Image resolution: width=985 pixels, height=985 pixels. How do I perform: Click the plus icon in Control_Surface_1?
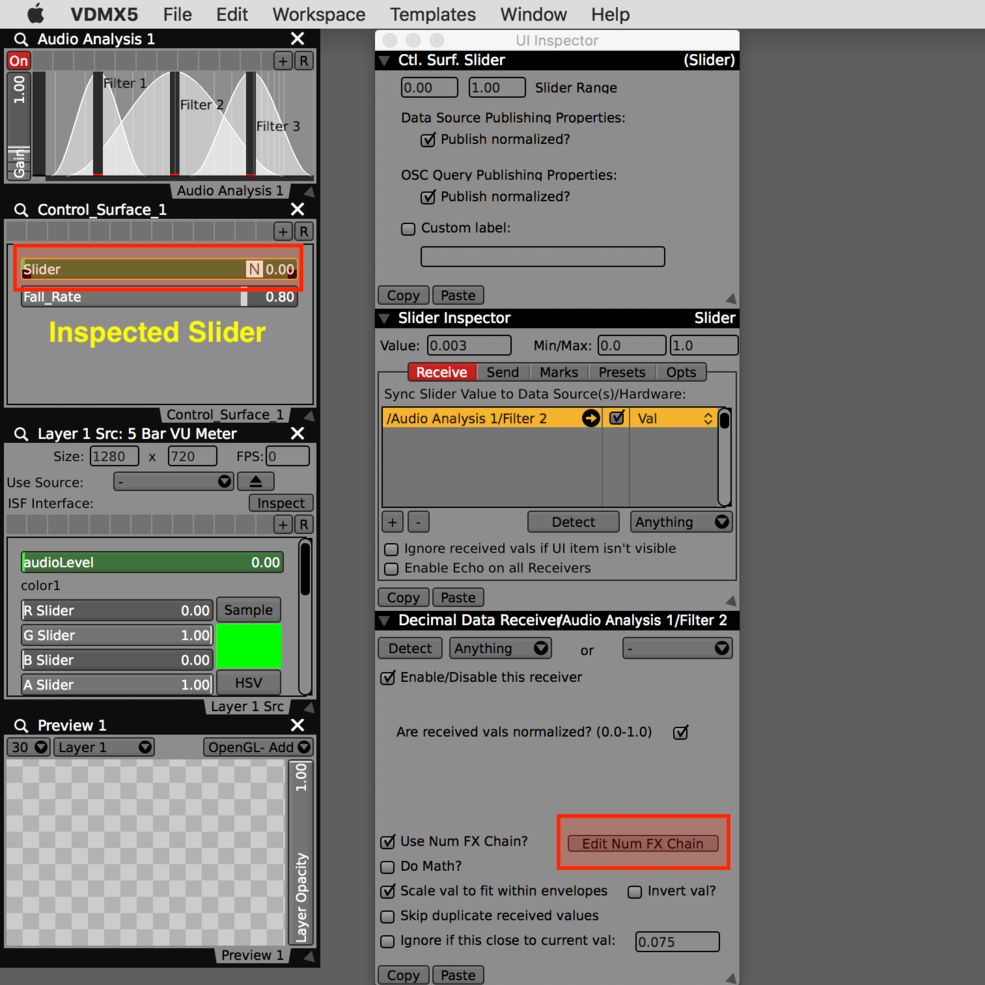point(283,231)
